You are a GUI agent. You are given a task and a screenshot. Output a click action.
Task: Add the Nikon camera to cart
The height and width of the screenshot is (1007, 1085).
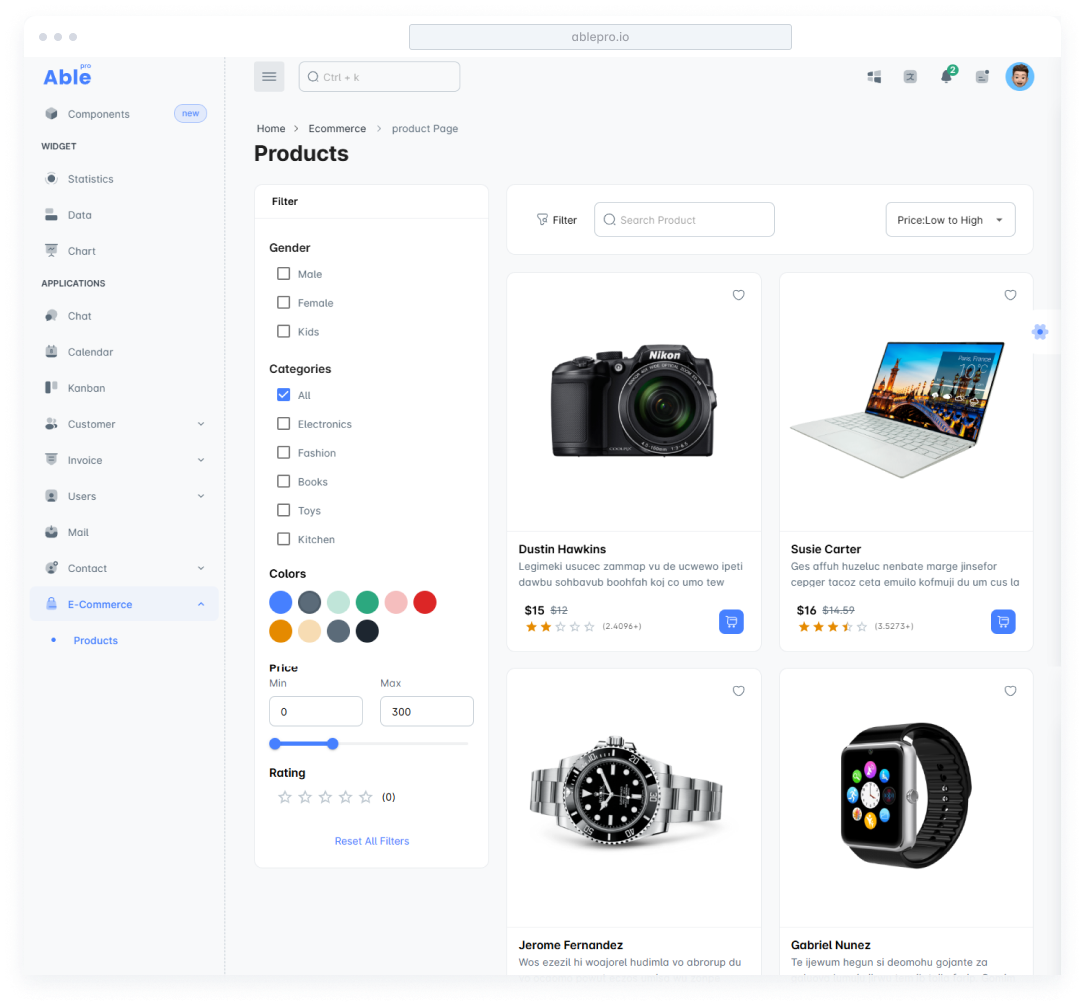(731, 621)
